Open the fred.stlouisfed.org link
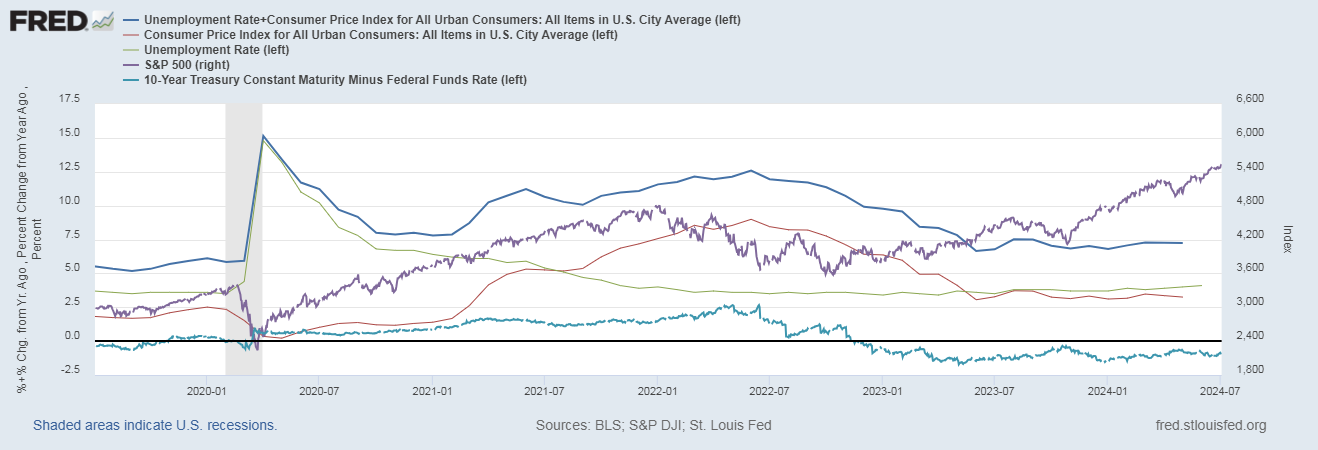The height and width of the screenshot is (450, 1318). coord(1210,426)
